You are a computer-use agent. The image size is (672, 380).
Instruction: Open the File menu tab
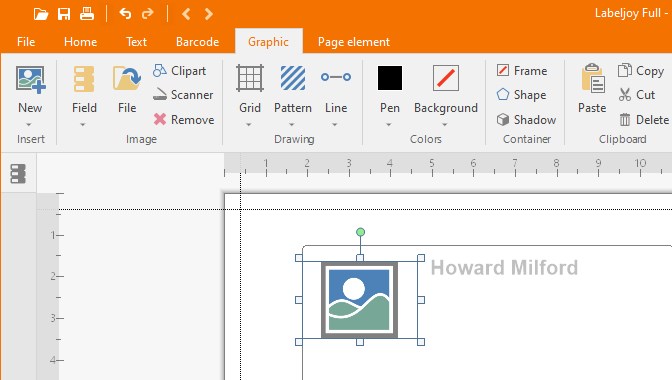(26, 42)
